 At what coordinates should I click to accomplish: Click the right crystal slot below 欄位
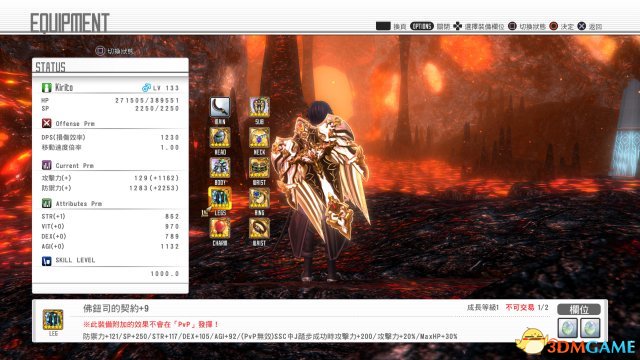pos(590,328)
